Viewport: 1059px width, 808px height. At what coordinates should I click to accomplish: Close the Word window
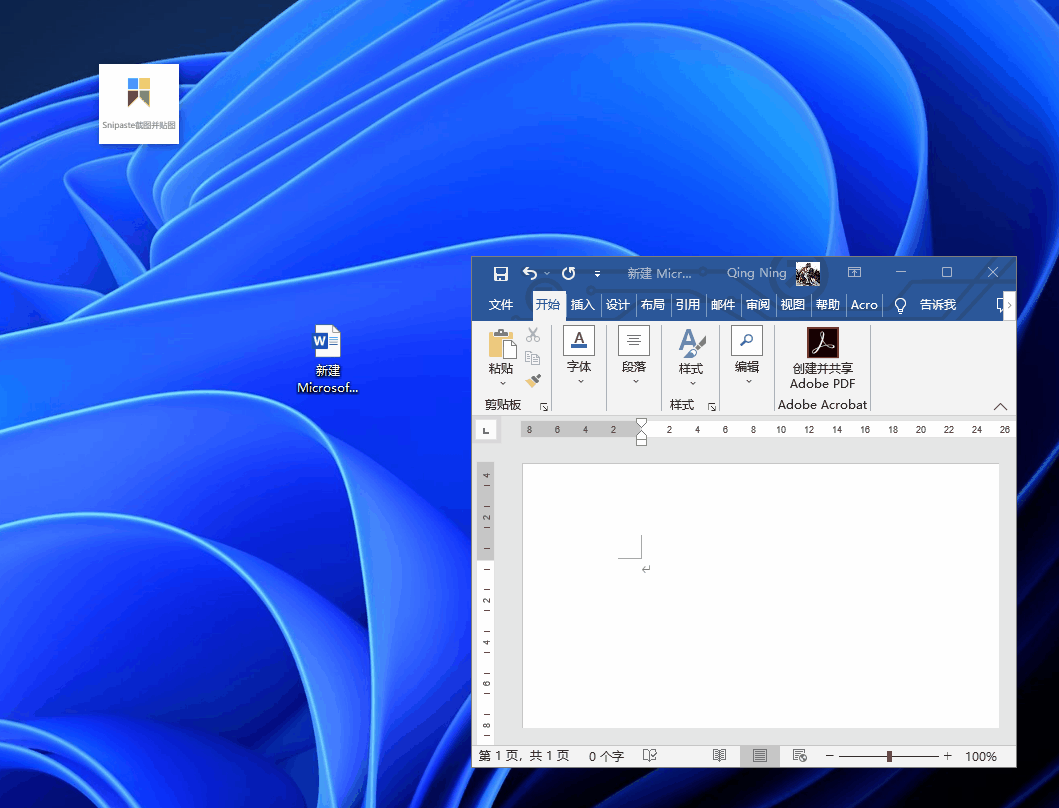(x=993, y=272)
